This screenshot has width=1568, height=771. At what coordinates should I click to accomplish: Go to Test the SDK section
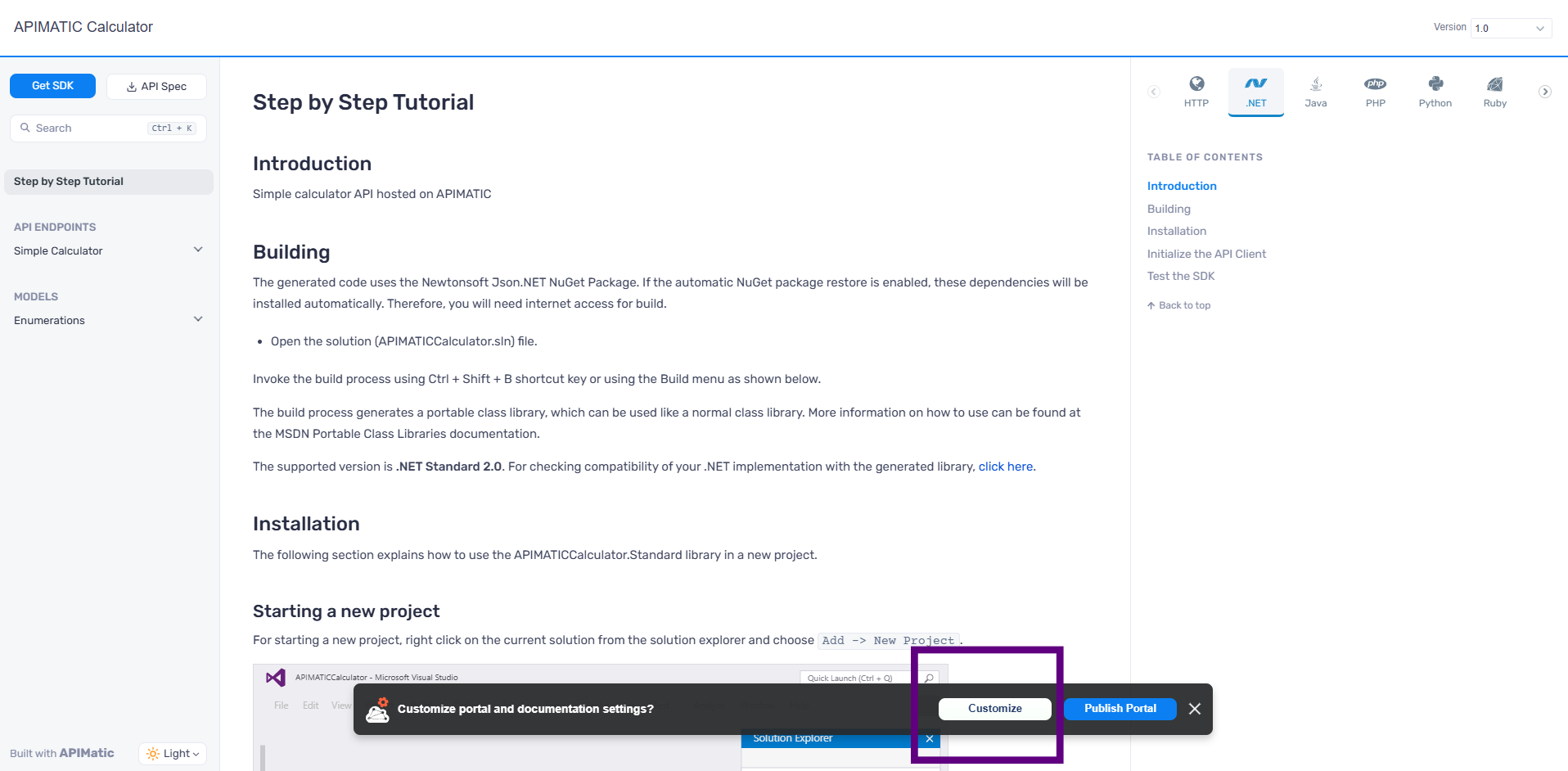[1181, 276]
